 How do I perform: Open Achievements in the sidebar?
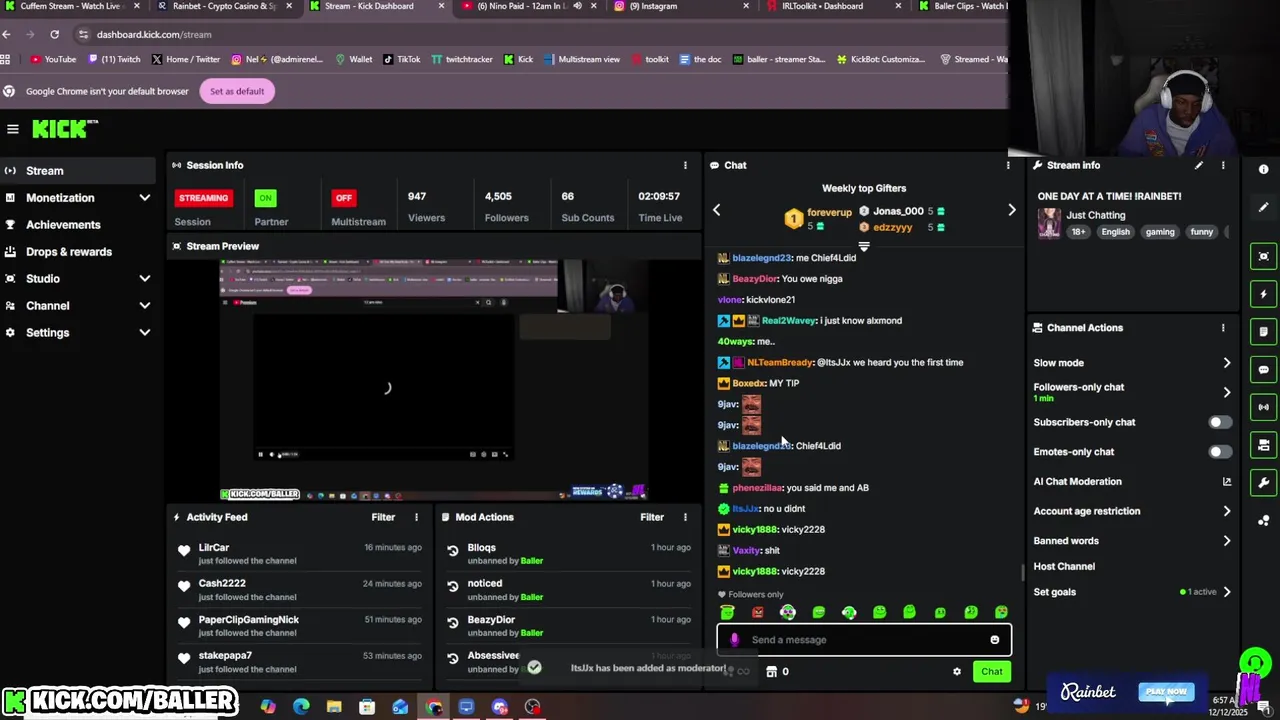pos(62,225)
